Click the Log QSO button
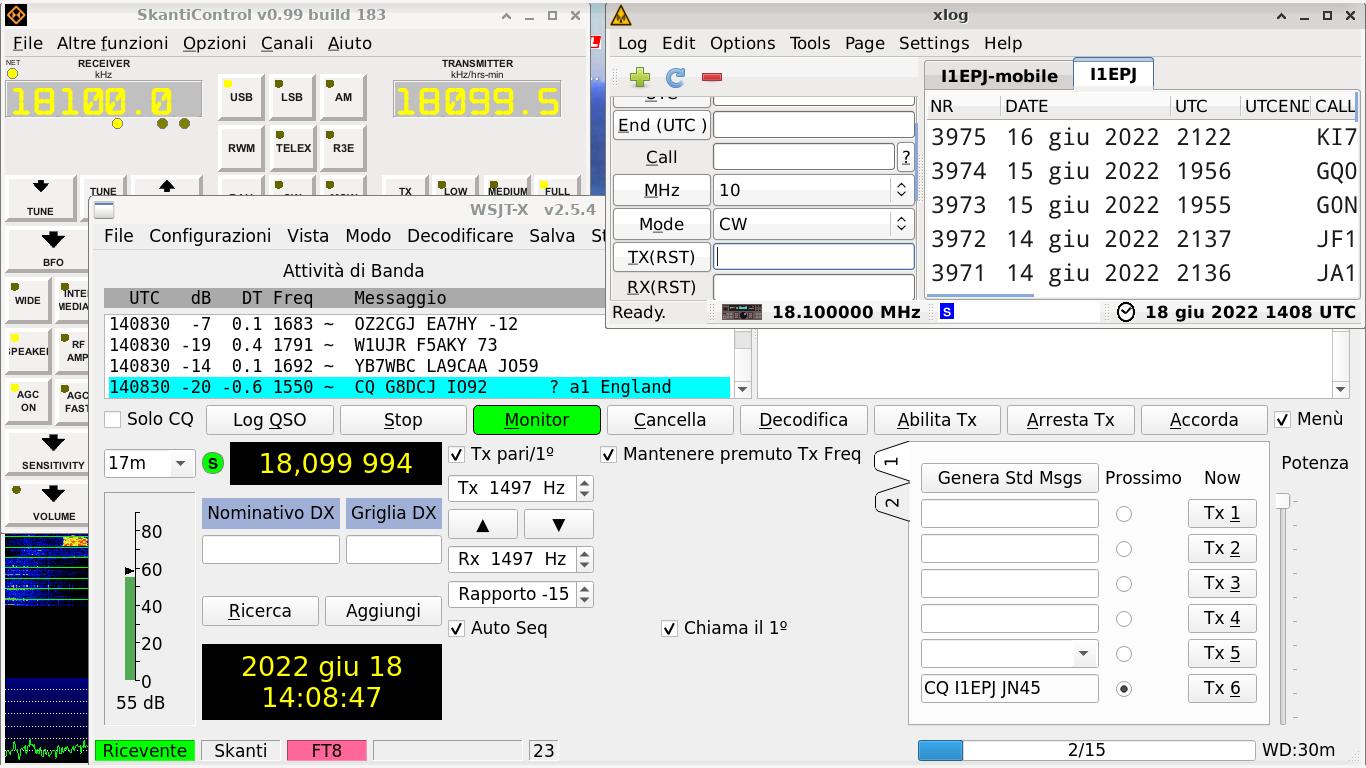Screen dimensions: 1366x768 point(270,420)
